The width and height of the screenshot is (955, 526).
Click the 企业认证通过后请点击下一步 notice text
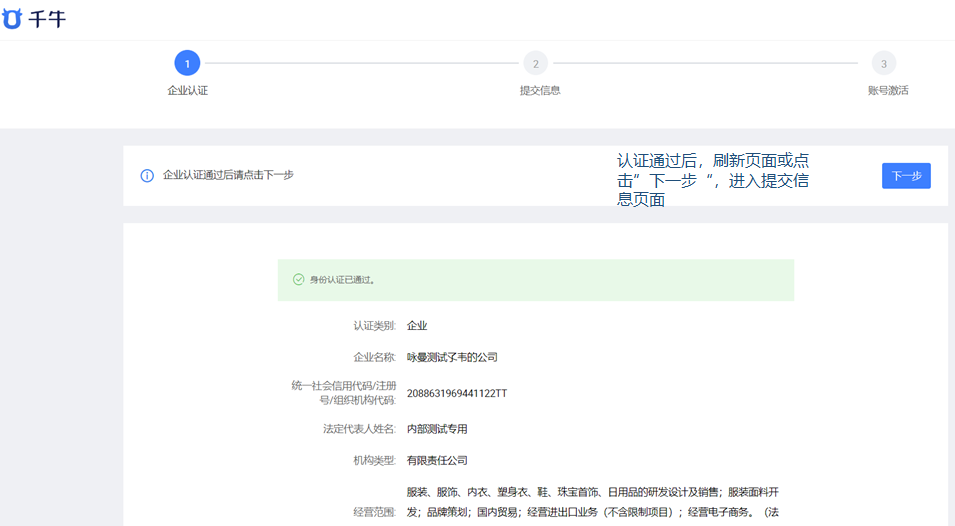228,175
